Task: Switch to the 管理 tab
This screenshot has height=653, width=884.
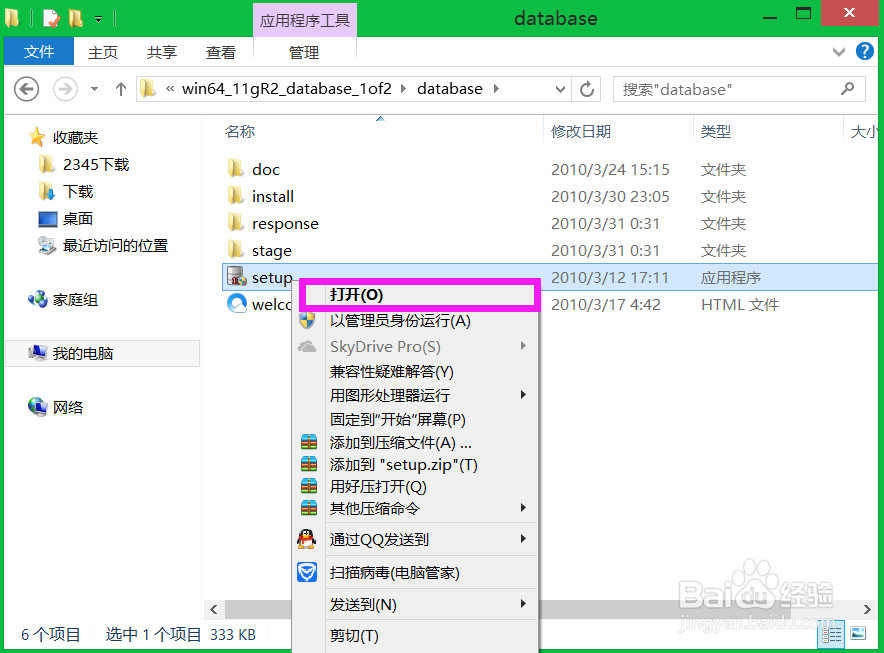Action: coord(304,52)
